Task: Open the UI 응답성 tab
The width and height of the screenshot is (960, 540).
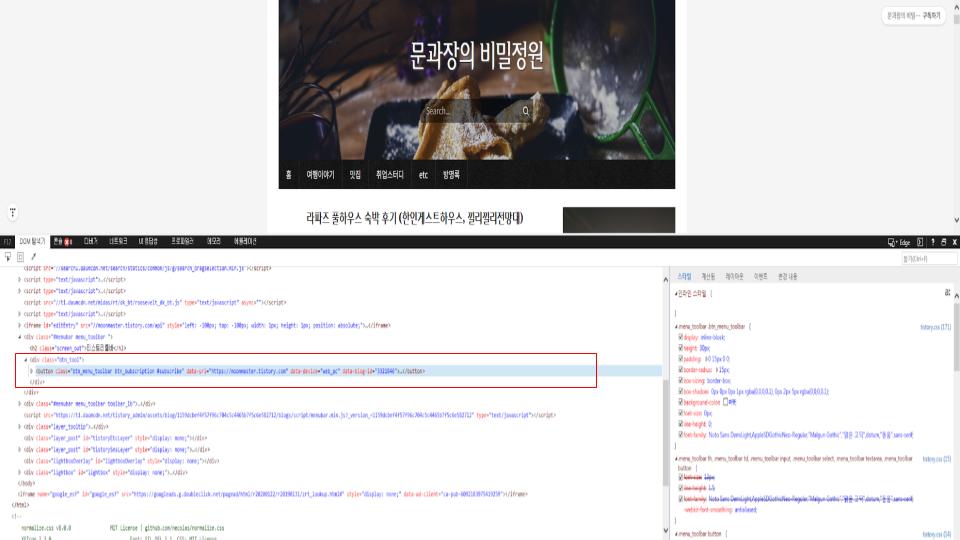Action: point(148,241)
